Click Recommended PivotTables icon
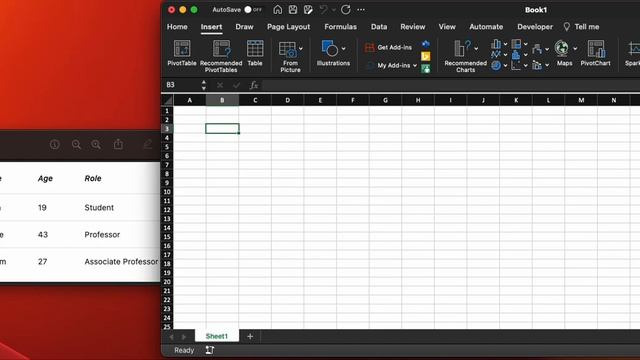This screenshot has height=360, width=640. tap(221, 49)
